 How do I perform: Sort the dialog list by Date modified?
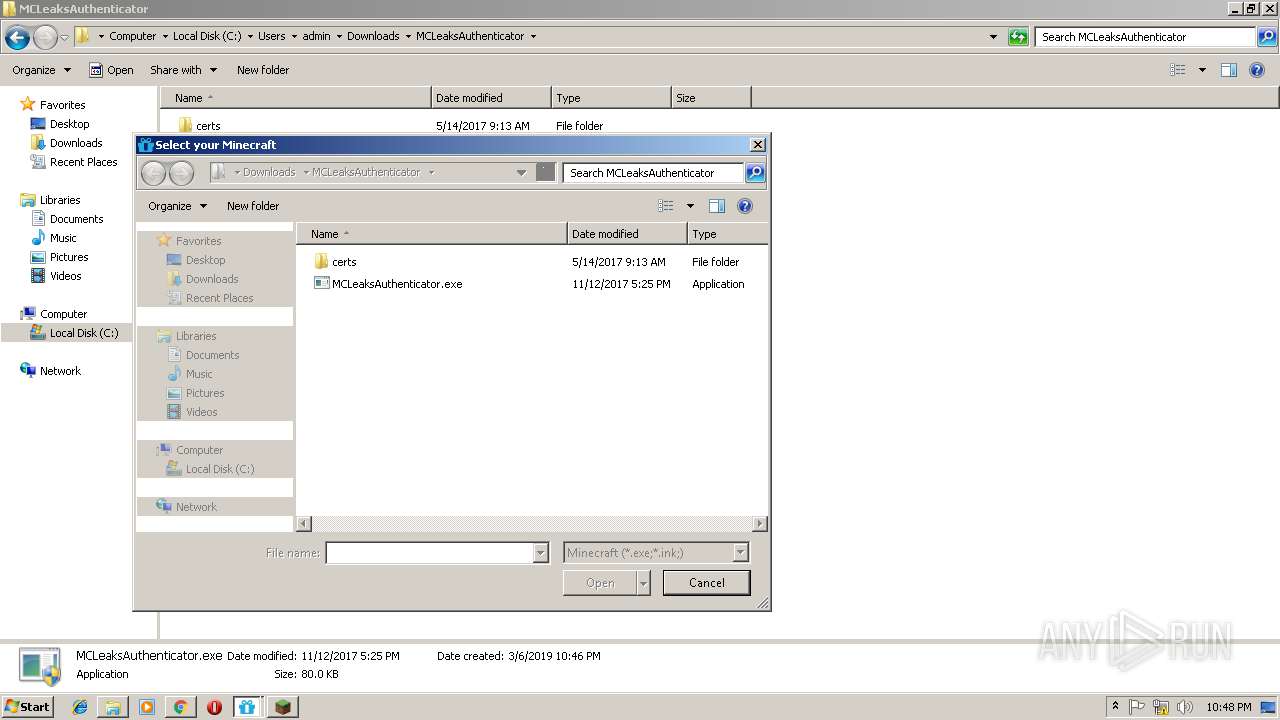(627, 234)
